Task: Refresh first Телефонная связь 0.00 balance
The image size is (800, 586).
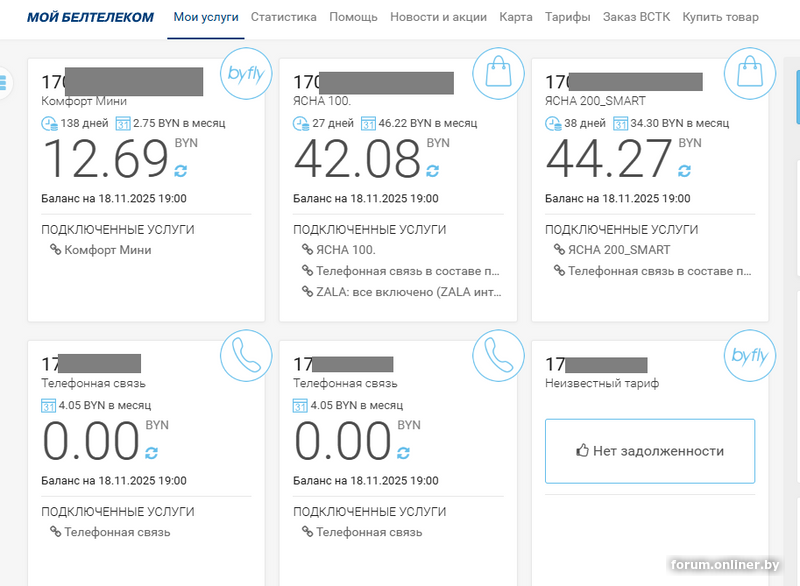Action: pos(152,453)
